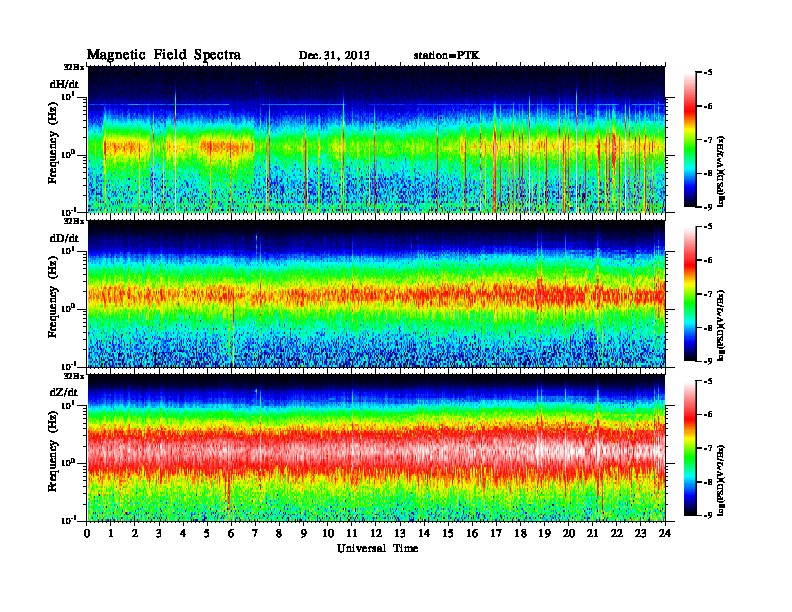The width and height of the screenshot is (792, 612).
Task: Click the -9 tick on the dZ/dt color bar
Action: [x=708, y=515]
